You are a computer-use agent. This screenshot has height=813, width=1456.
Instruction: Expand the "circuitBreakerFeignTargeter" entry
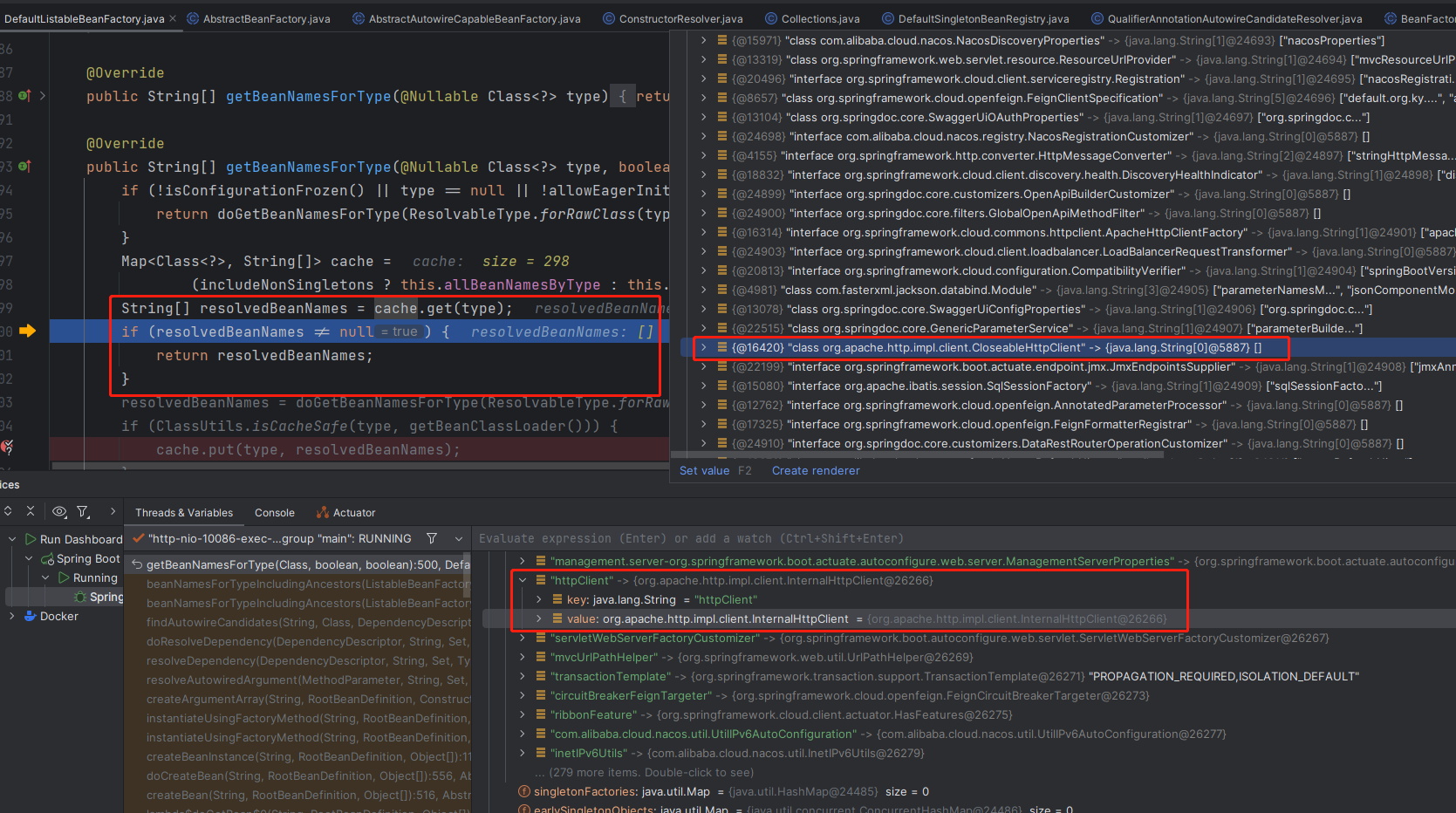[523, 695]
